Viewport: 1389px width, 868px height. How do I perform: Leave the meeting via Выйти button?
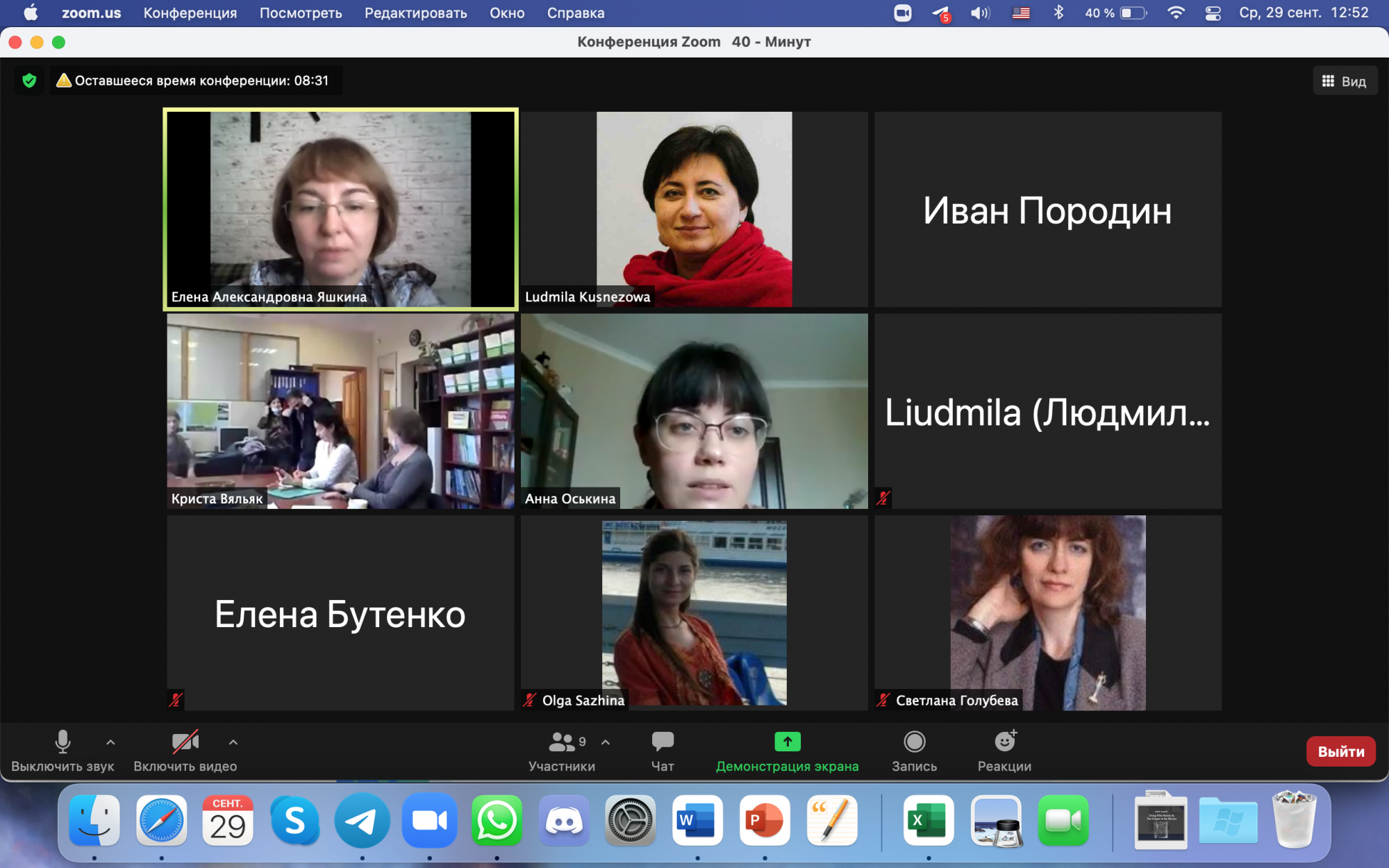pos(1341,751)
